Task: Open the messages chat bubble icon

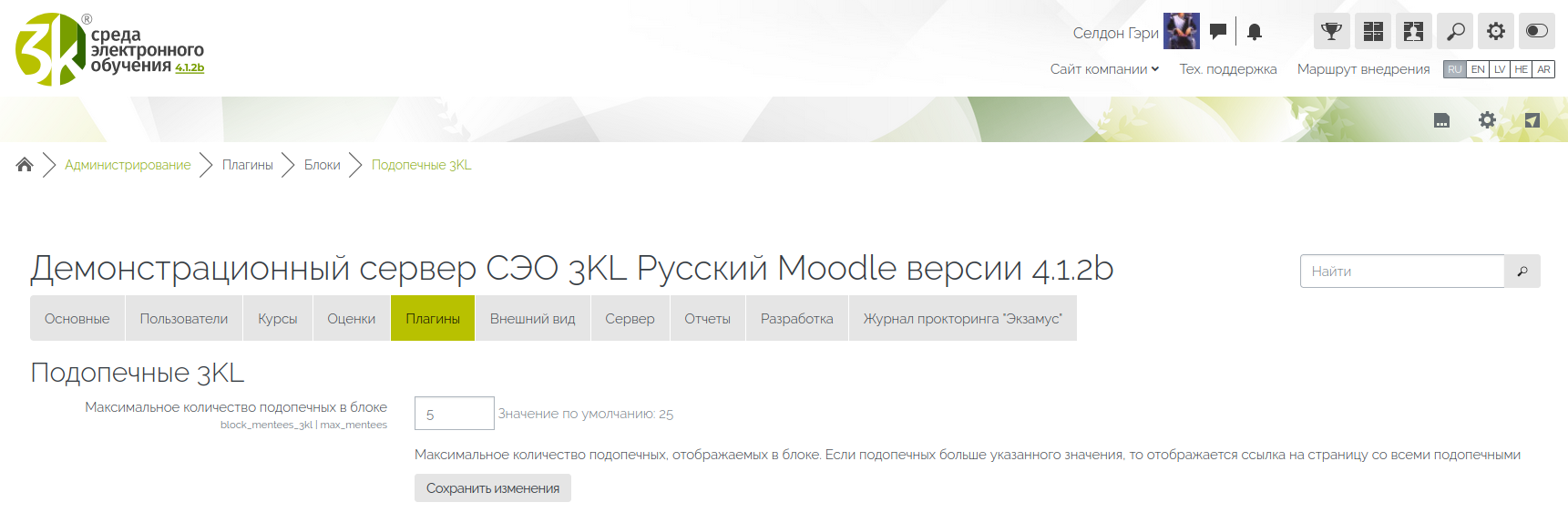Action: pos(1217,32)
